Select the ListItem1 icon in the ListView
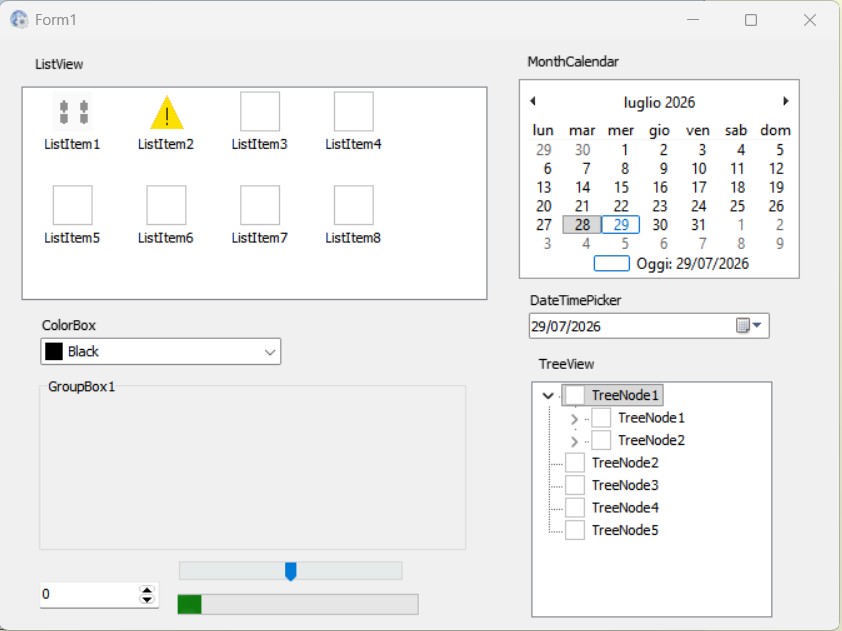 pos(72,112)
